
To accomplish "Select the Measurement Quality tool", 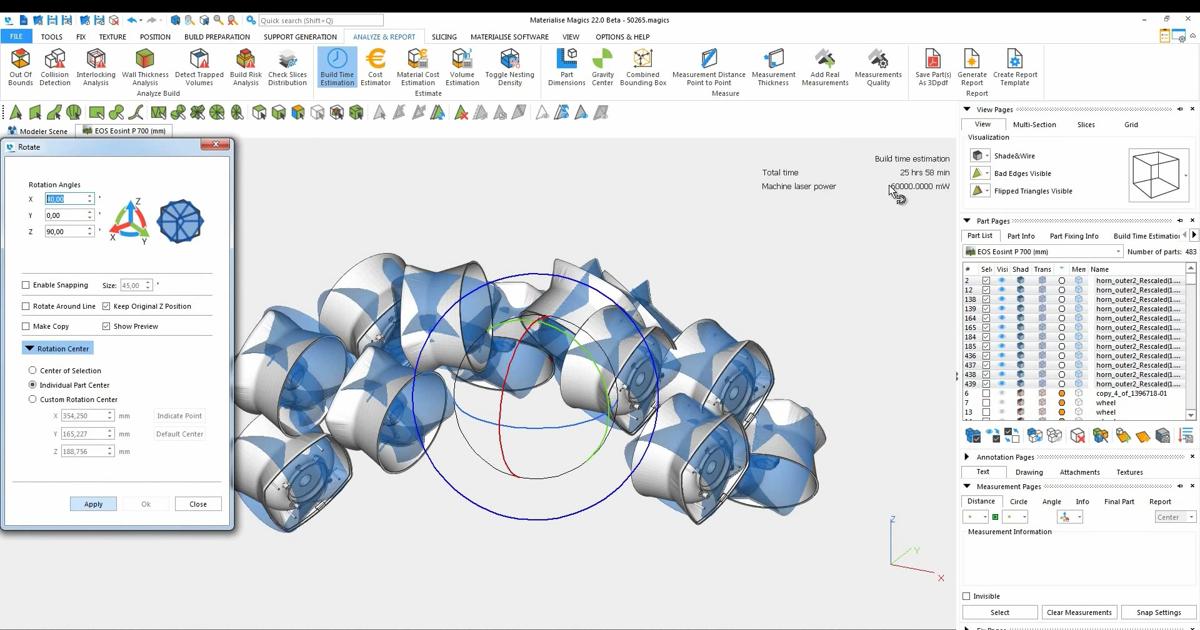I will tap(878, 65).
